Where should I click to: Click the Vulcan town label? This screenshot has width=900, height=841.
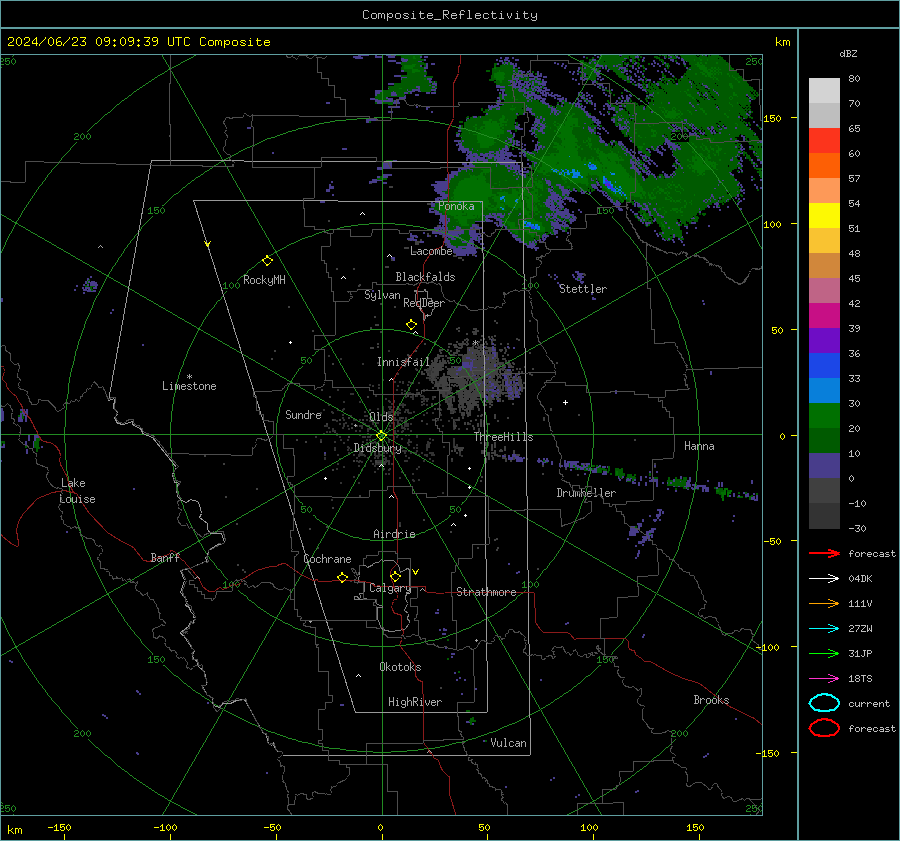pos(508,743)
